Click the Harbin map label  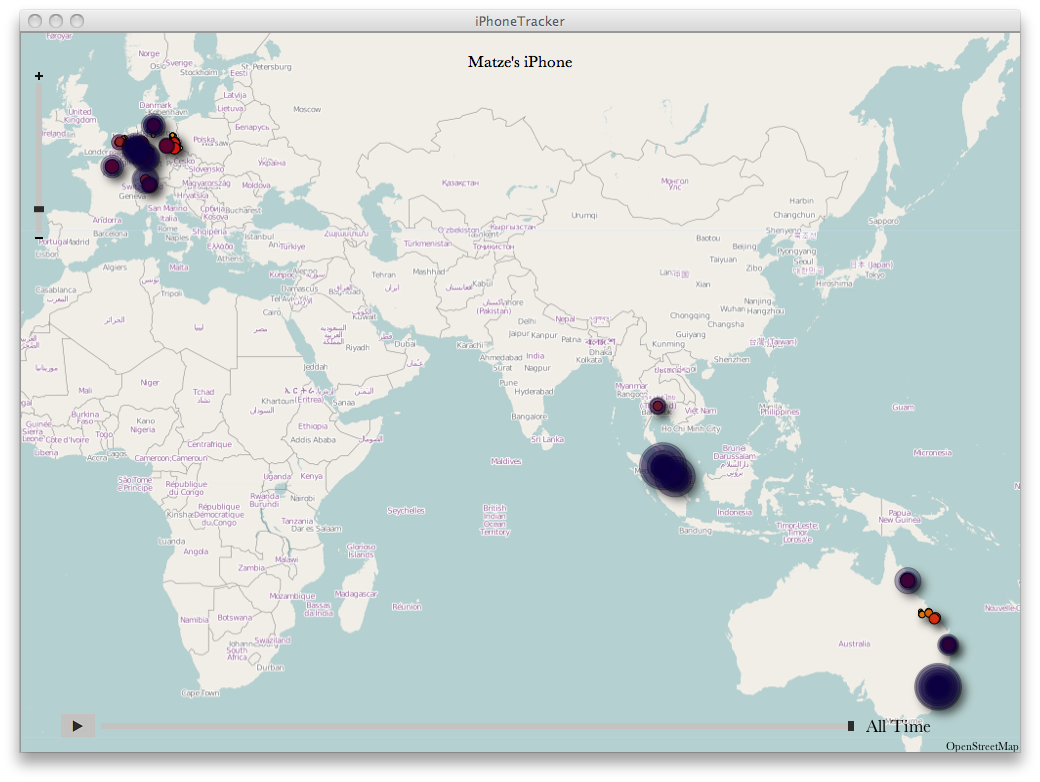click(801, 201)
